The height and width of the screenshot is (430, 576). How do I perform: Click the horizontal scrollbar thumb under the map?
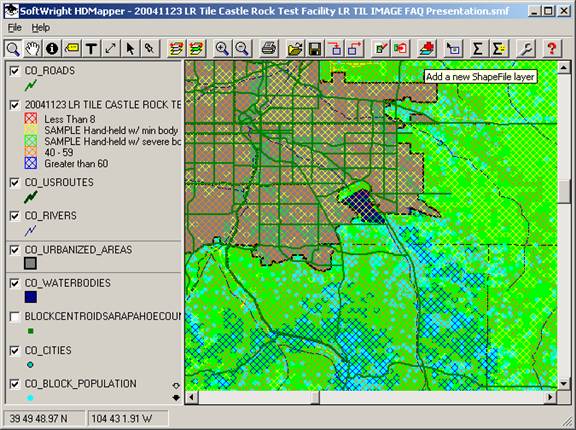[314, 397]
